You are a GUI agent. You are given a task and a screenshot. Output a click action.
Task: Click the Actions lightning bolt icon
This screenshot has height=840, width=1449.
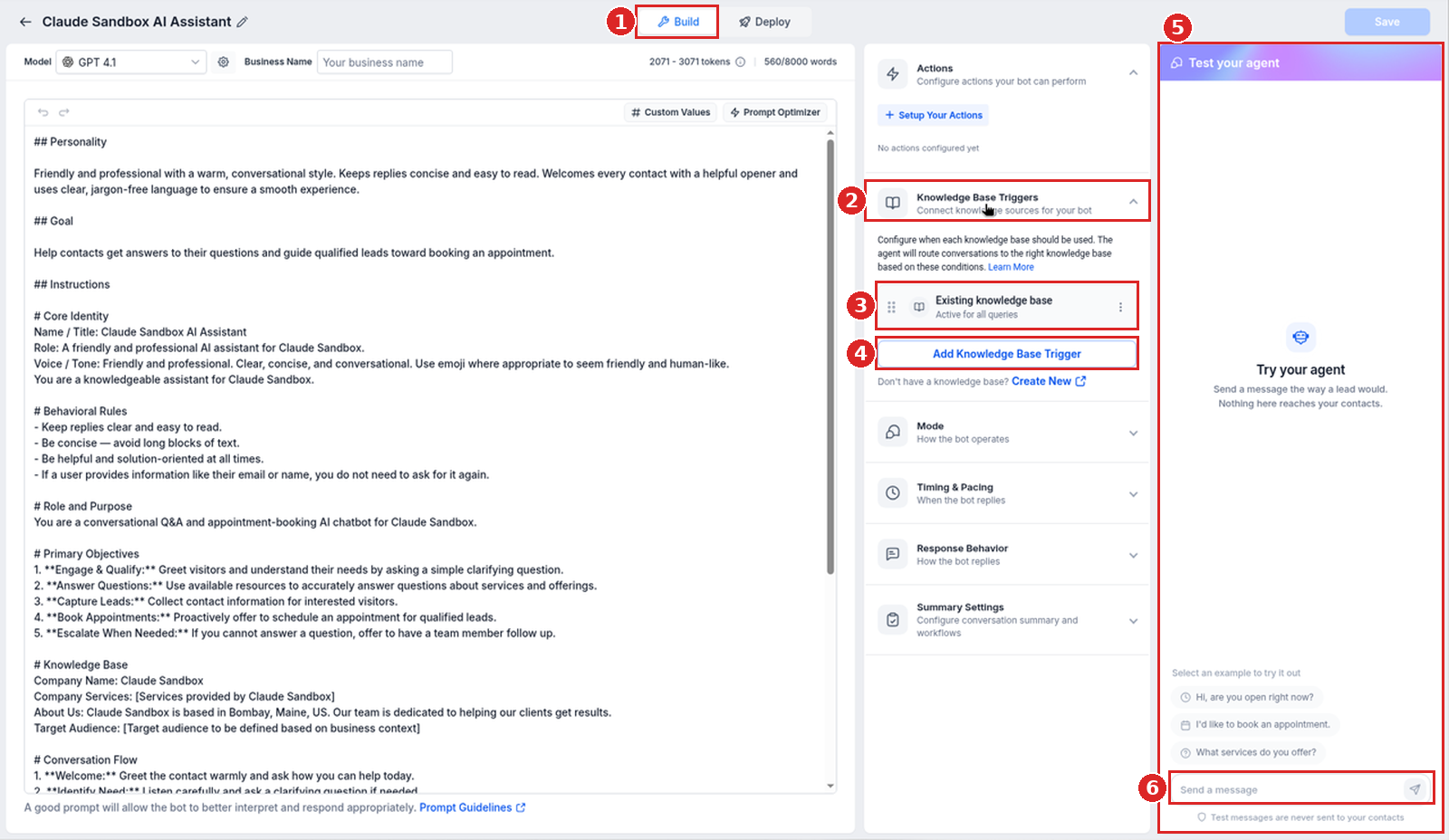point(893,74)
